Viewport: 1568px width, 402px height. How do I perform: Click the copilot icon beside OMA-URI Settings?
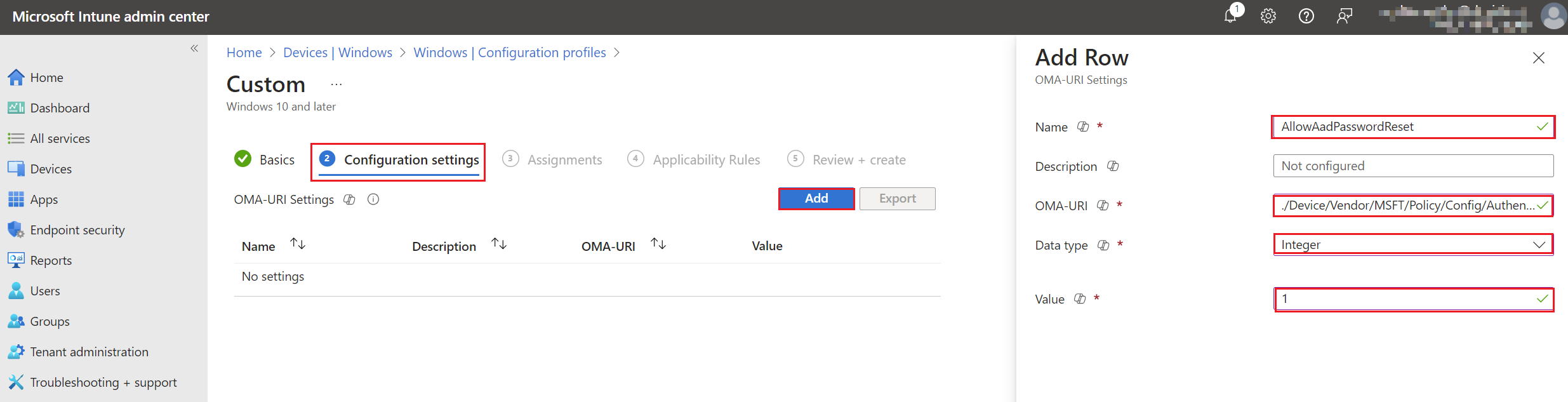coord(349,199)
